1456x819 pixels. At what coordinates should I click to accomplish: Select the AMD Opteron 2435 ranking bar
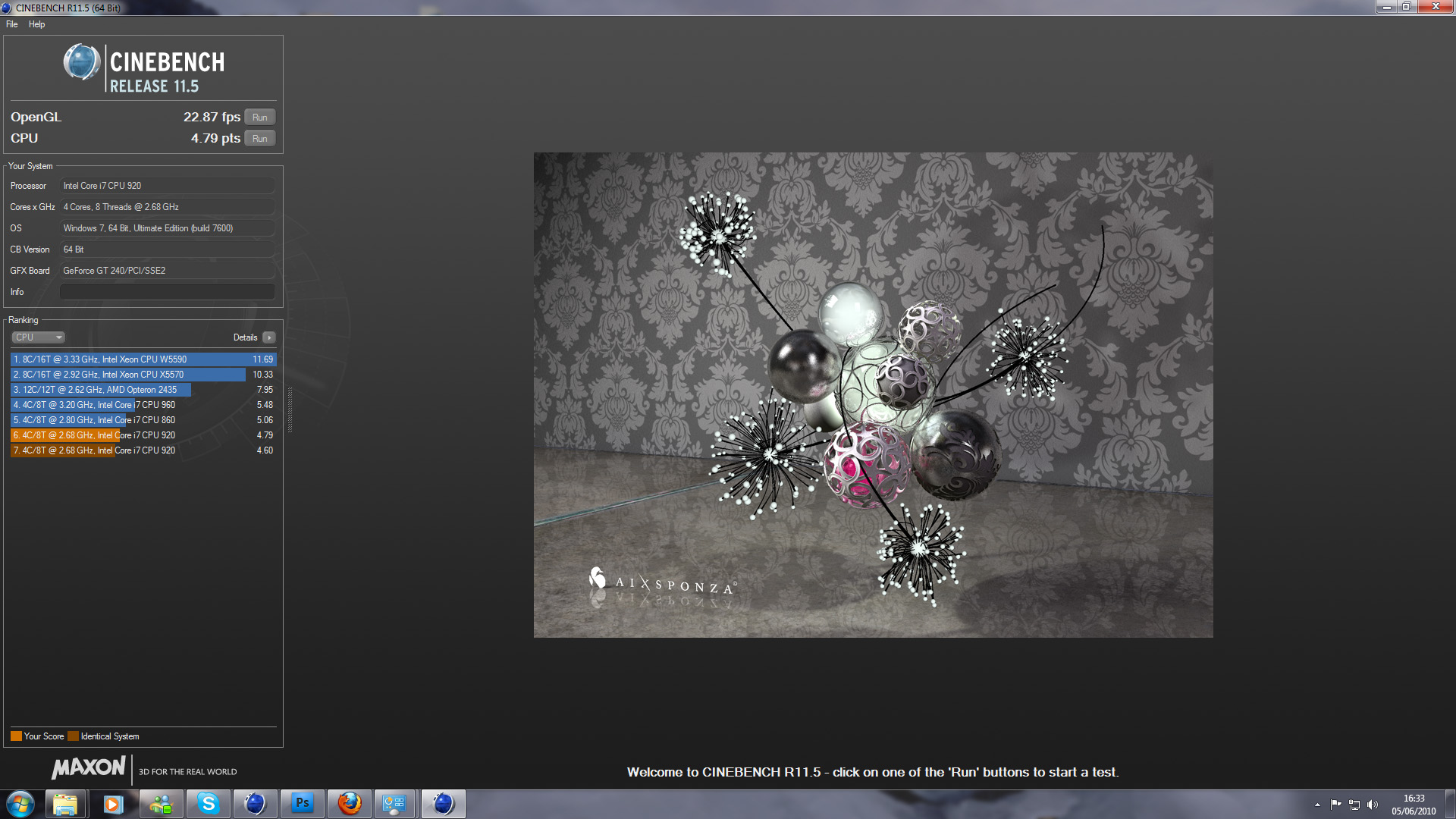coord(101,390)
